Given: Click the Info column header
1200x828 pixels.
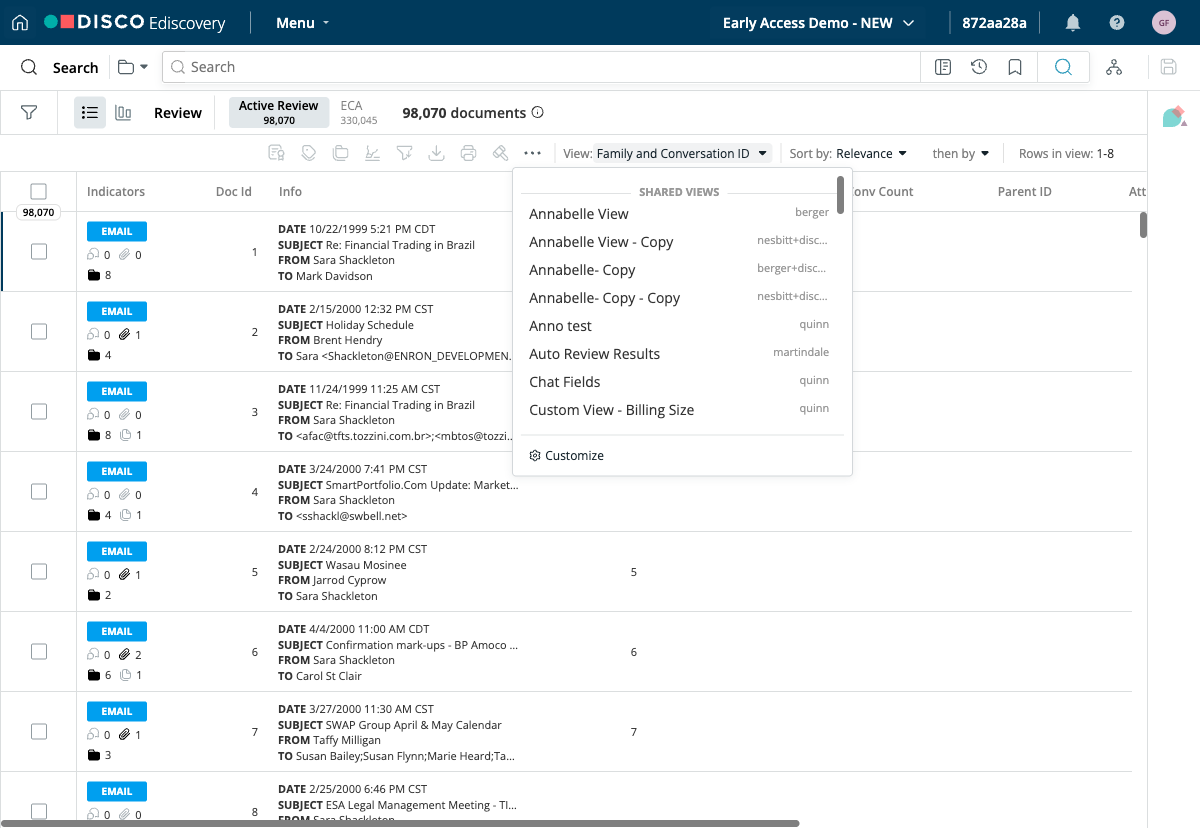Looking at the screenshot, I should (290, 192).
